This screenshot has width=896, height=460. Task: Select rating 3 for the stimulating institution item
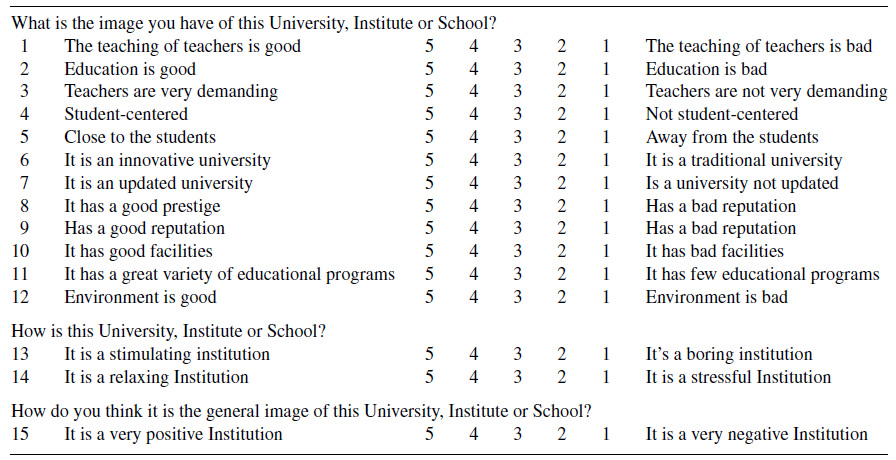point(518,355)
